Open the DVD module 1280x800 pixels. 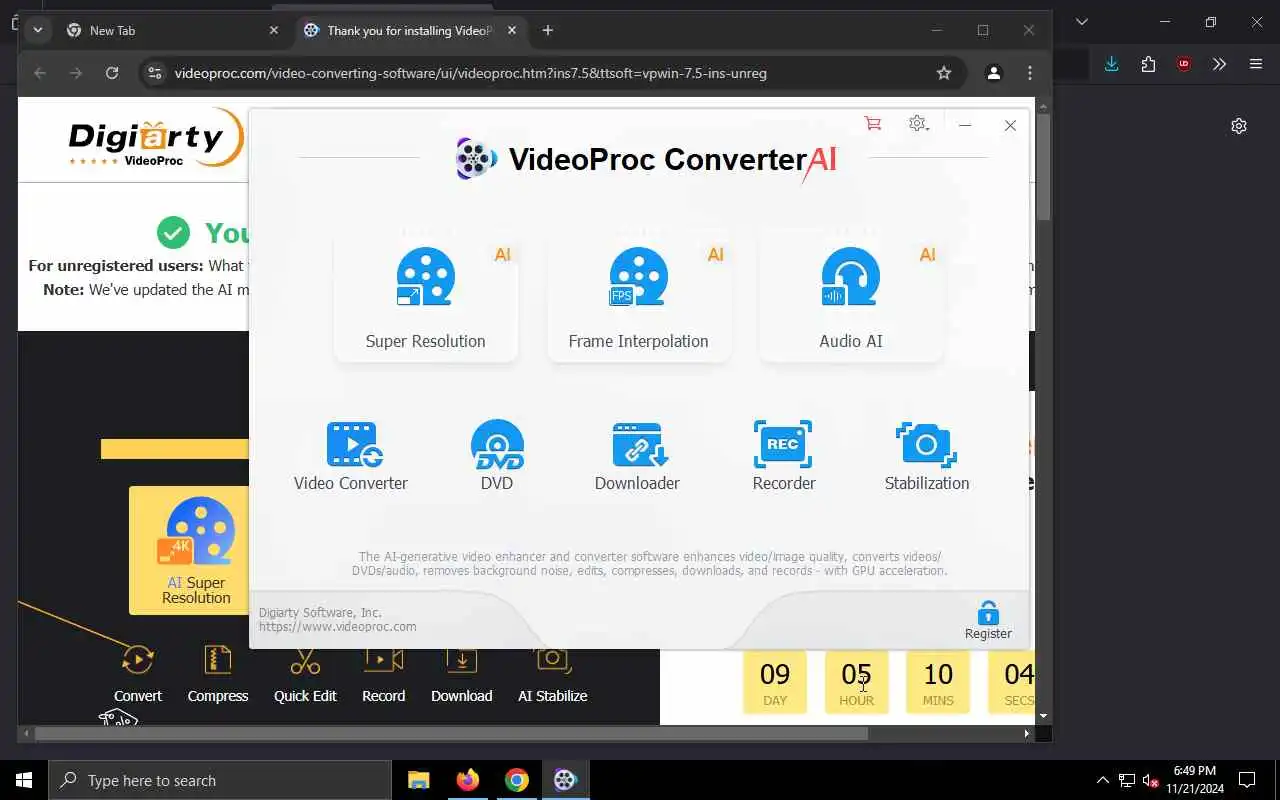coord(497,457)
